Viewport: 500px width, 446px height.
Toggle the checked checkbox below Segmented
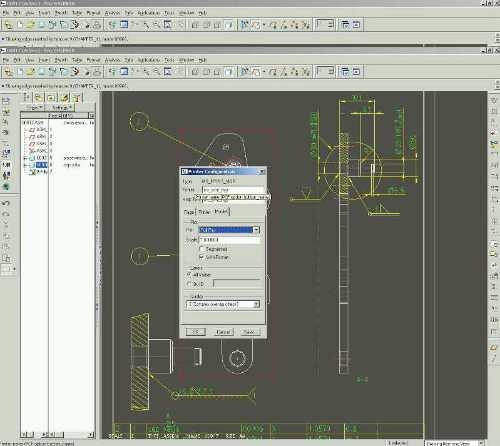201,257
